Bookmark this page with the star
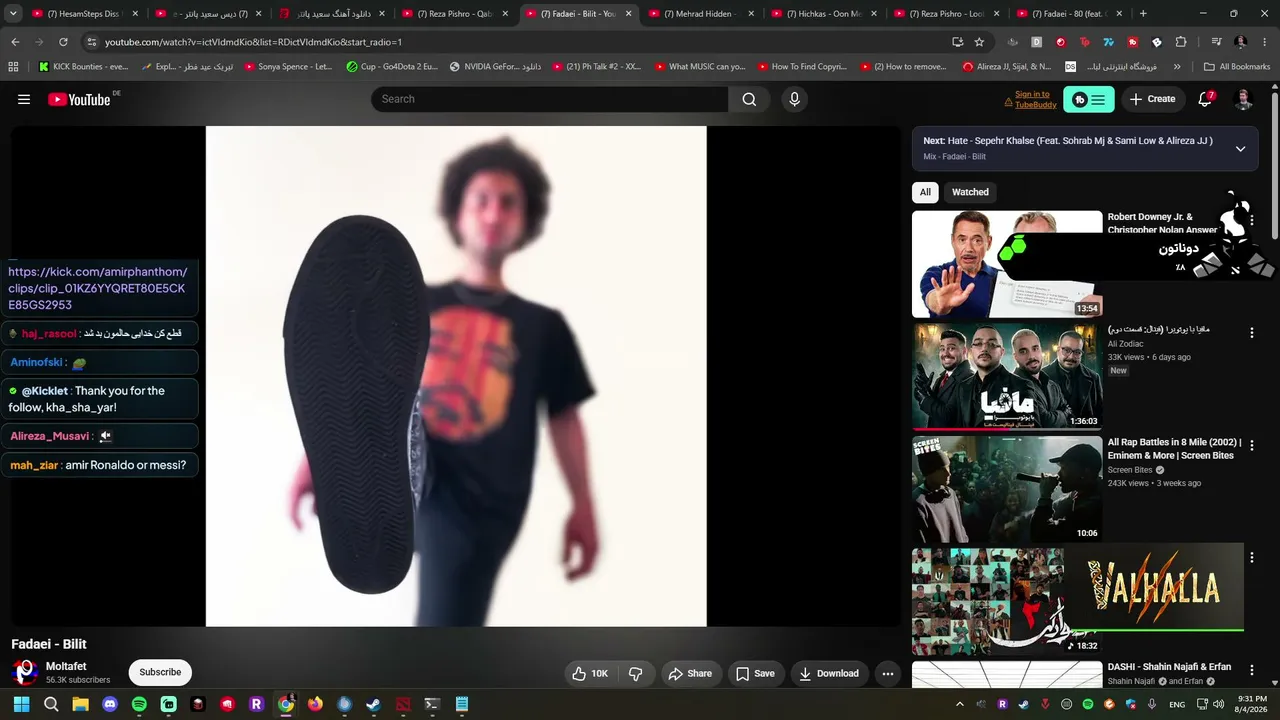This screenshot has width=1280, height=720. pos(979,42)
